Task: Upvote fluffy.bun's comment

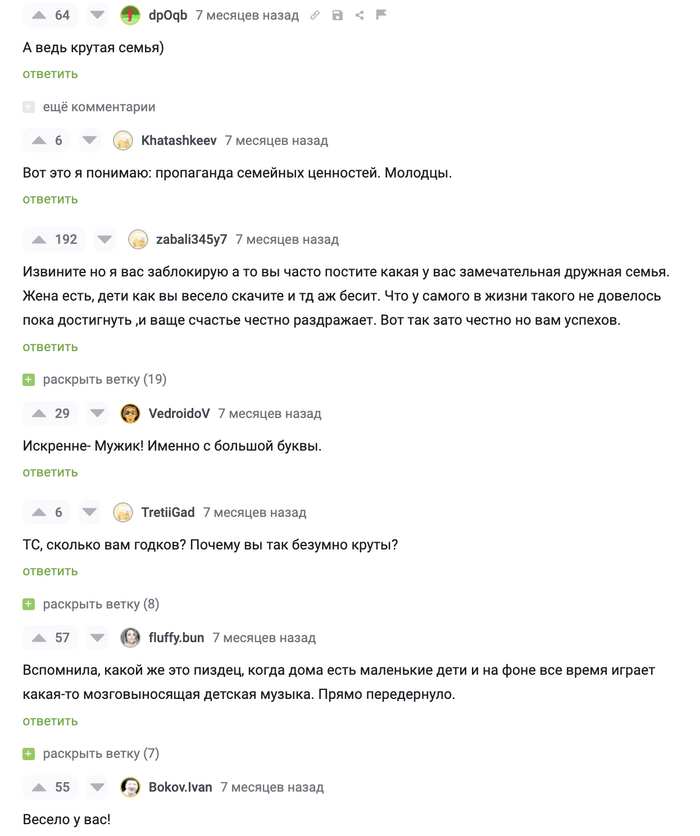Action: tap(39, 637)
